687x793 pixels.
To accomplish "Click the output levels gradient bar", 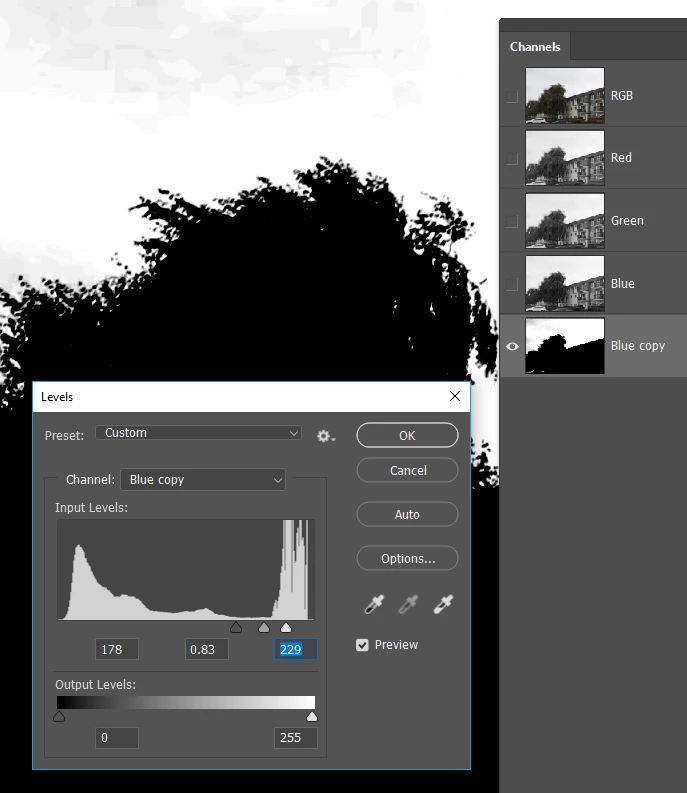I will coord(186,702).
